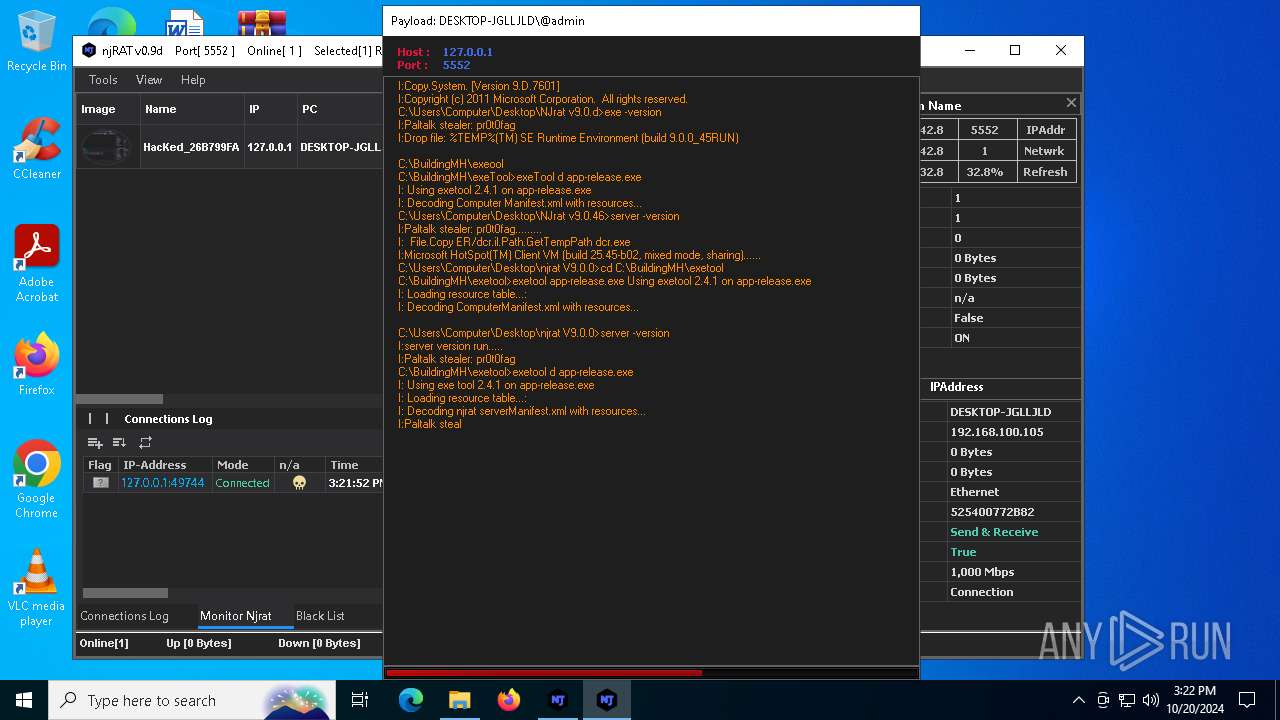Launch Microsoft Edge from the taskbar
The width and height of the screenshot is (1280, 720).
[411, 700]
